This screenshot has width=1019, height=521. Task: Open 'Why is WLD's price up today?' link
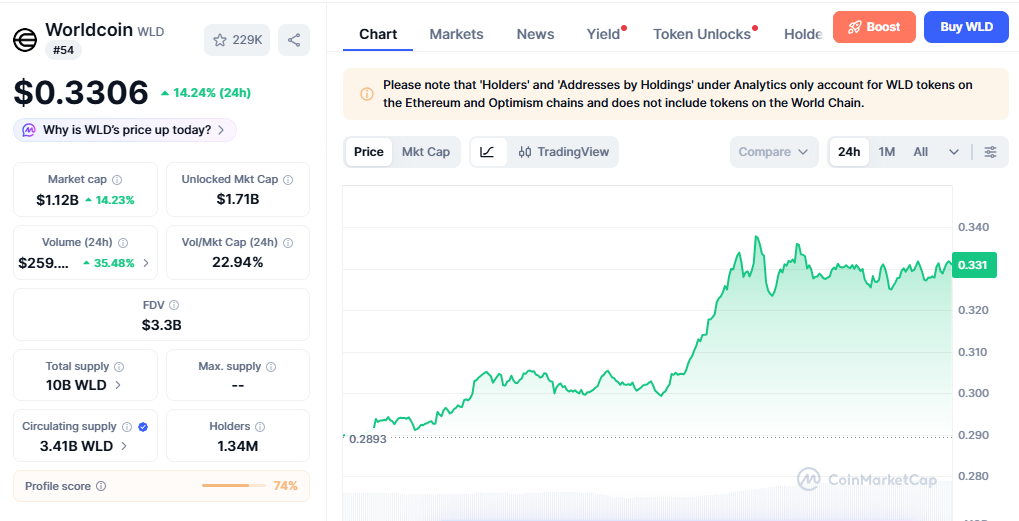tap(125, 130)
